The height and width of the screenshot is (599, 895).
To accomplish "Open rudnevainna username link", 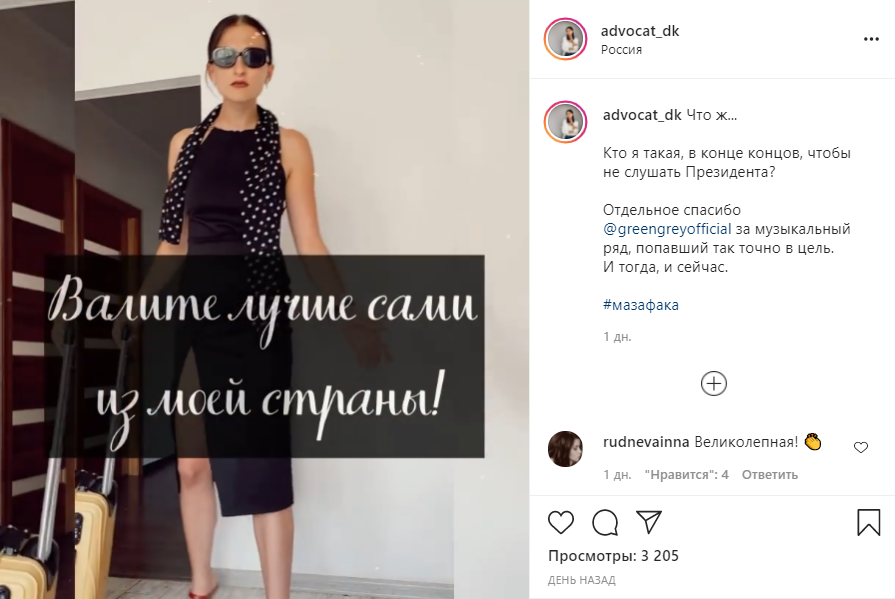I will click(646, 442).
